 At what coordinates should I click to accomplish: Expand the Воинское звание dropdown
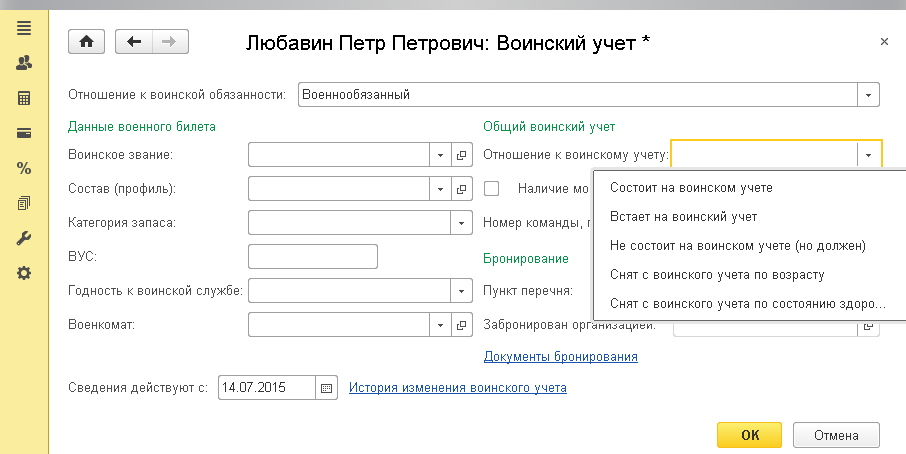pyautogui.click(x=440, y=155)
